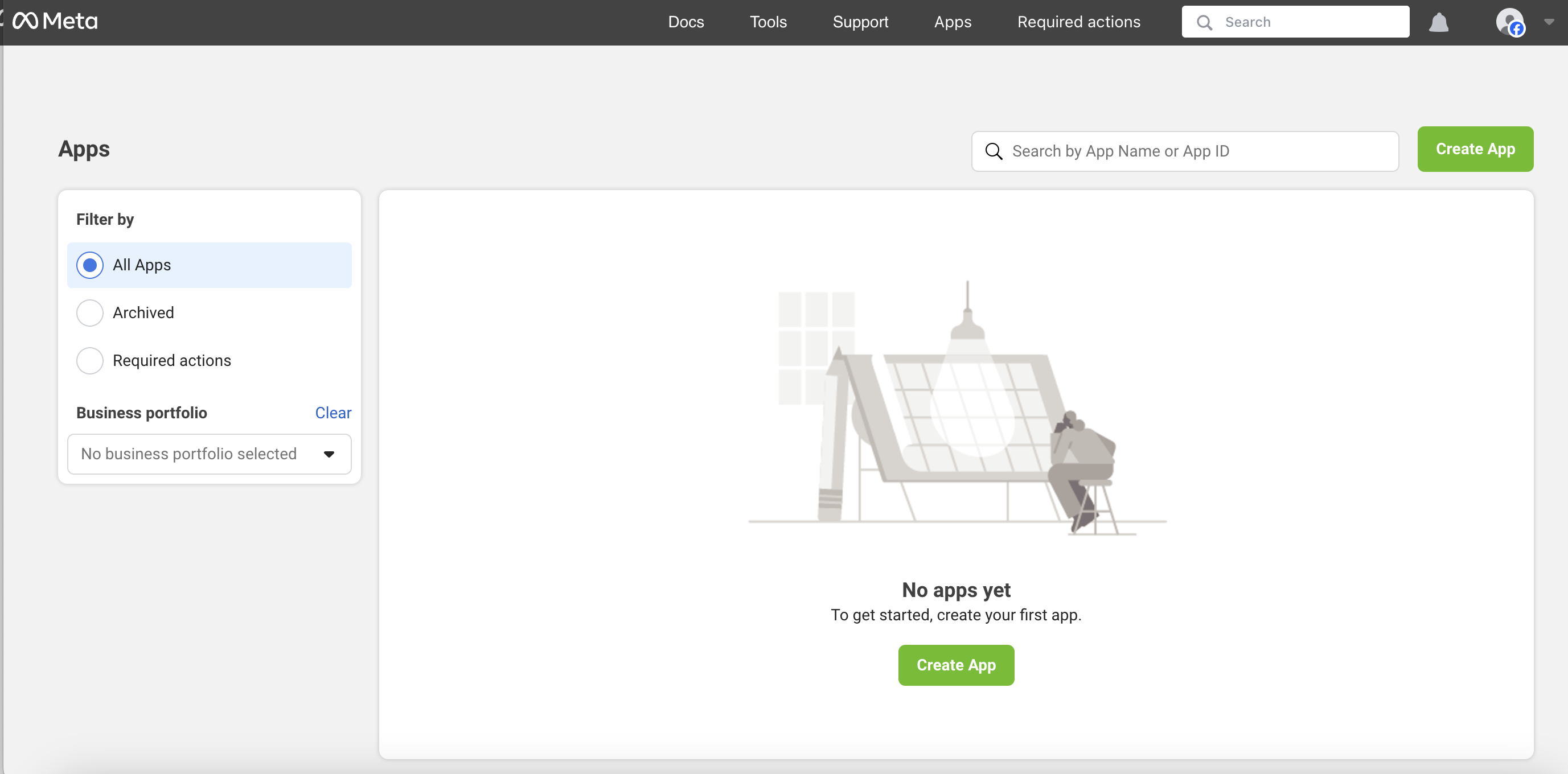Go to Apps in top navigation

point(953,22)
